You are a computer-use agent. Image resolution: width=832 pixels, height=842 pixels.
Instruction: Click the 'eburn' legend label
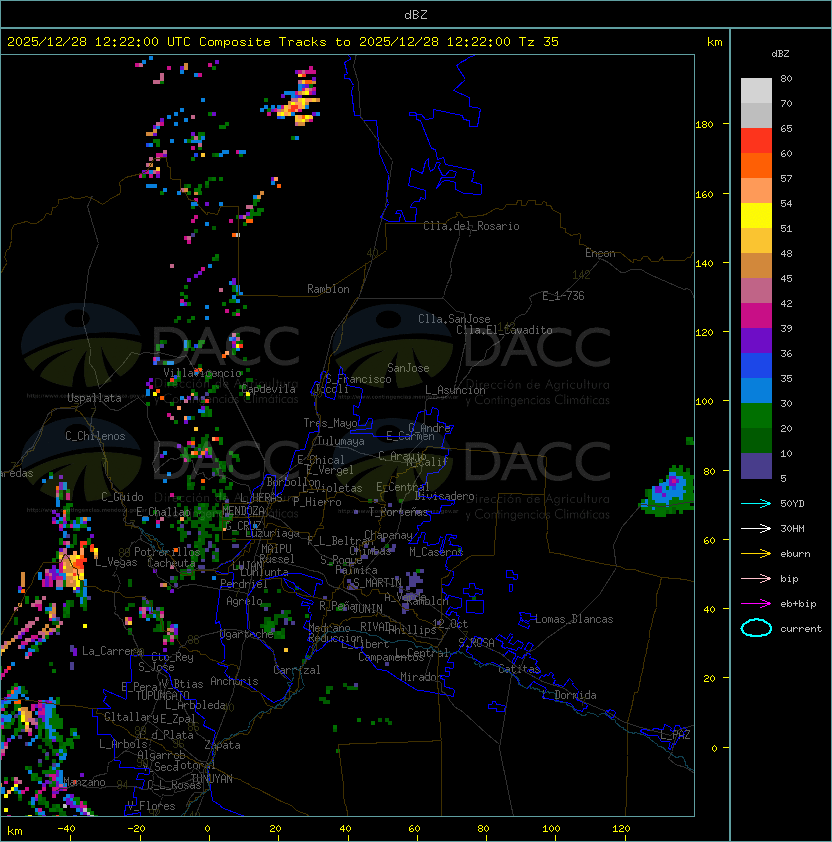(x=795, y=554)
